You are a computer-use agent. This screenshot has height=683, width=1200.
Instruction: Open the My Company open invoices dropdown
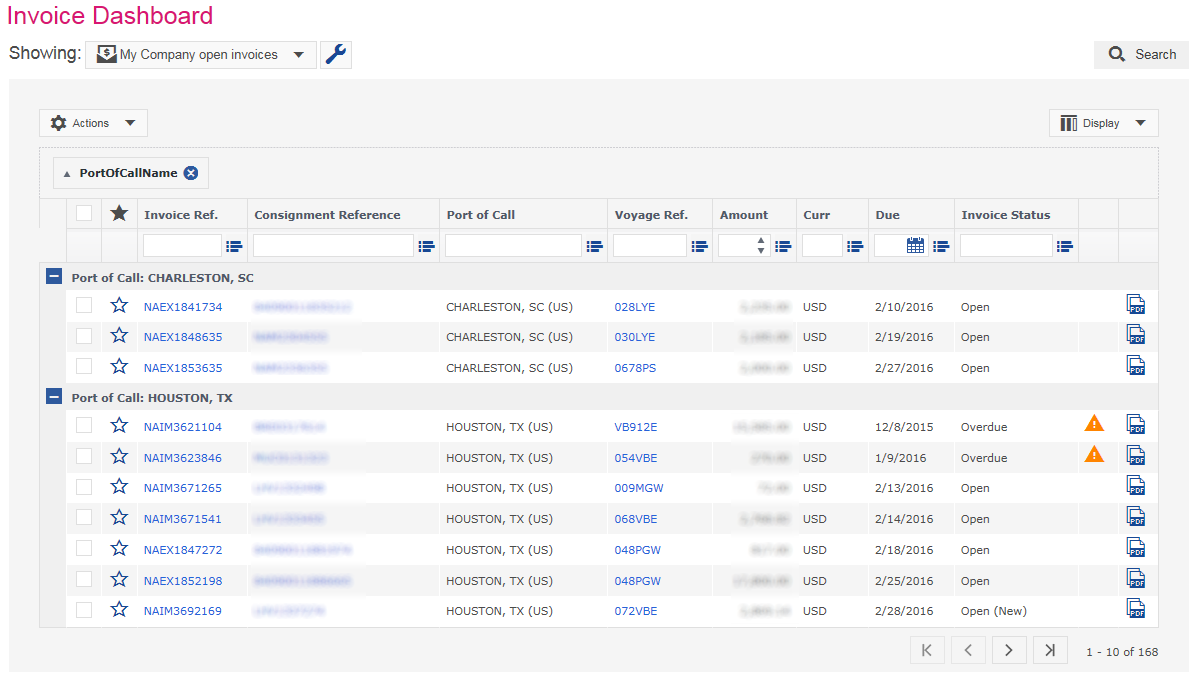(200, 55)
